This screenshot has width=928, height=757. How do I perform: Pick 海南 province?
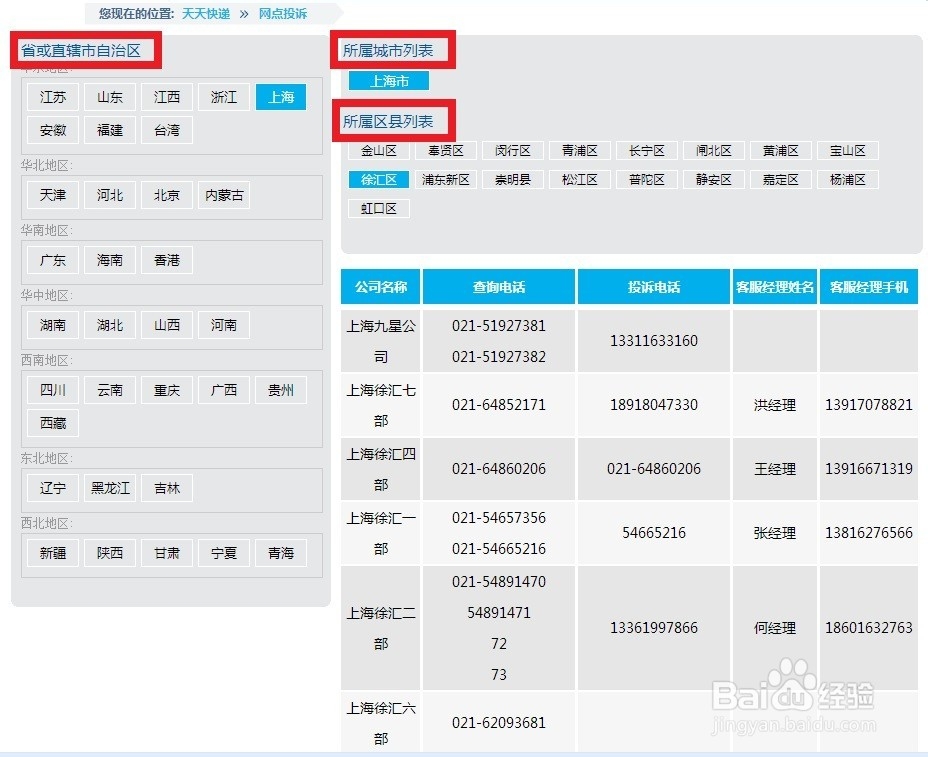[109, 260]
